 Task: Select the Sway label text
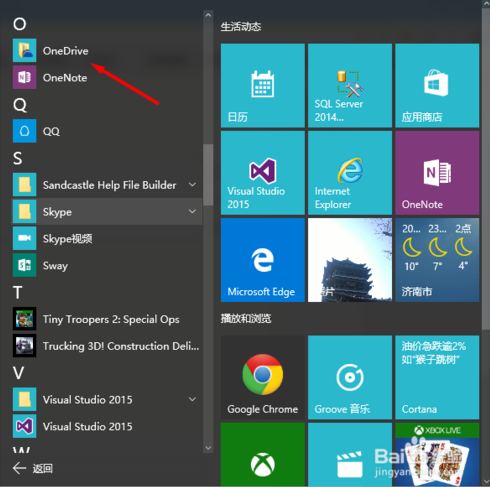[x=55, y=266]
